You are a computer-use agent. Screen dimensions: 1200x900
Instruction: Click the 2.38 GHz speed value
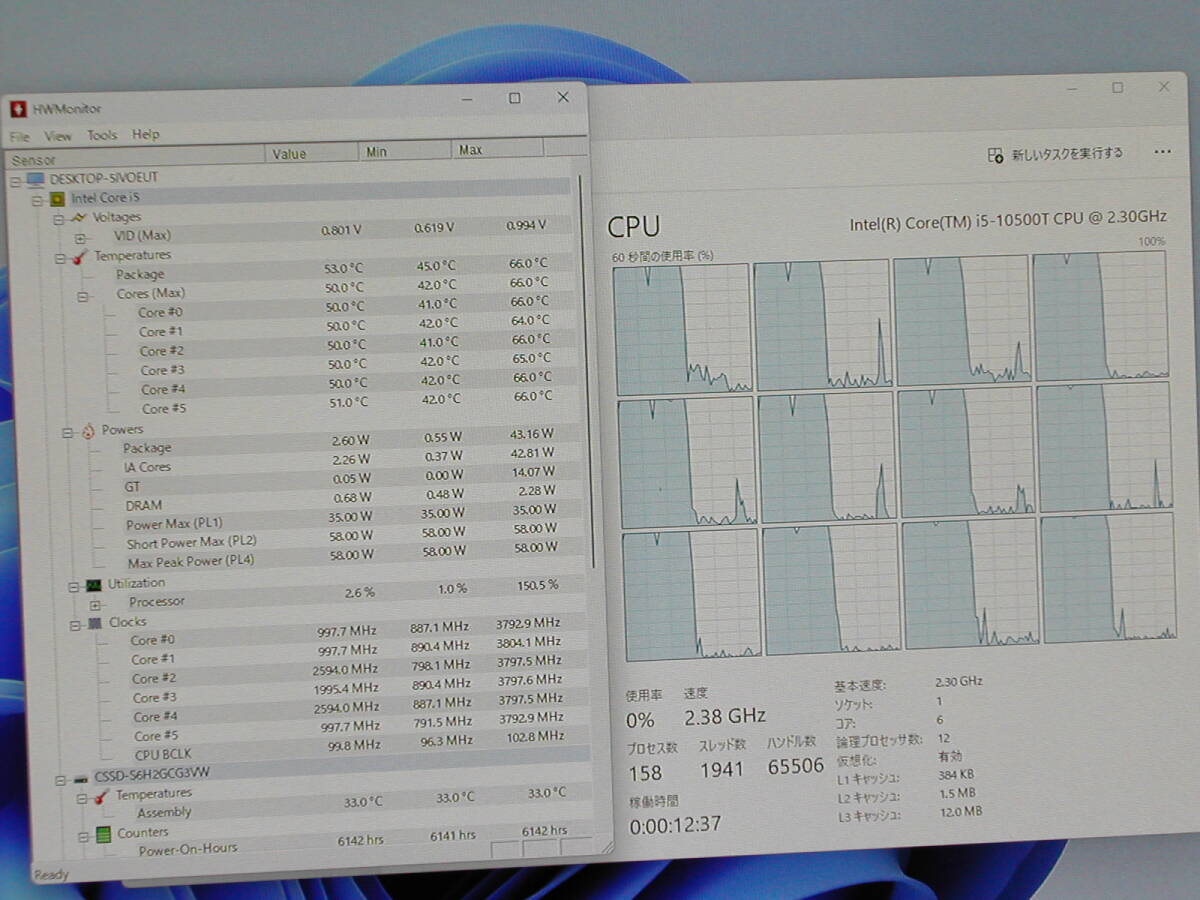tap(725, 716)
